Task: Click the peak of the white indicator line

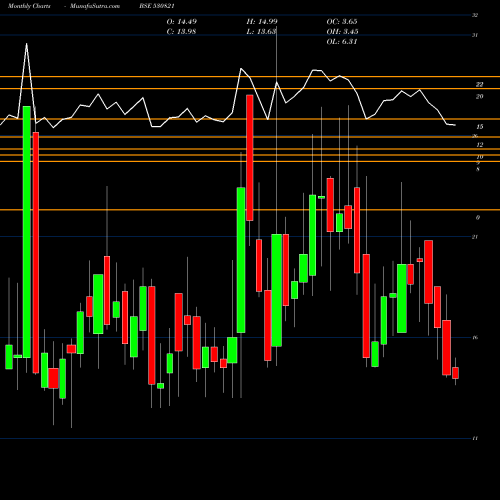Action: coord(27,44)
